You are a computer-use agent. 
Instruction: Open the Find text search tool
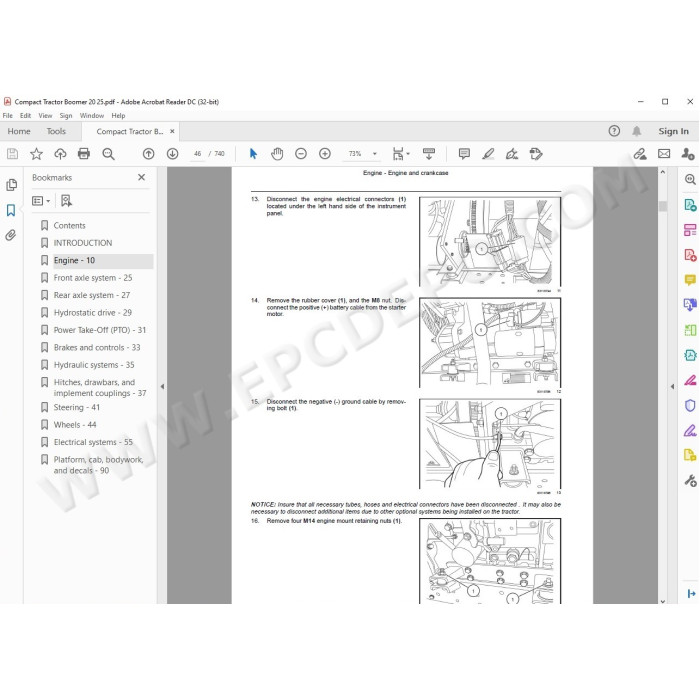tap(108, 154)
